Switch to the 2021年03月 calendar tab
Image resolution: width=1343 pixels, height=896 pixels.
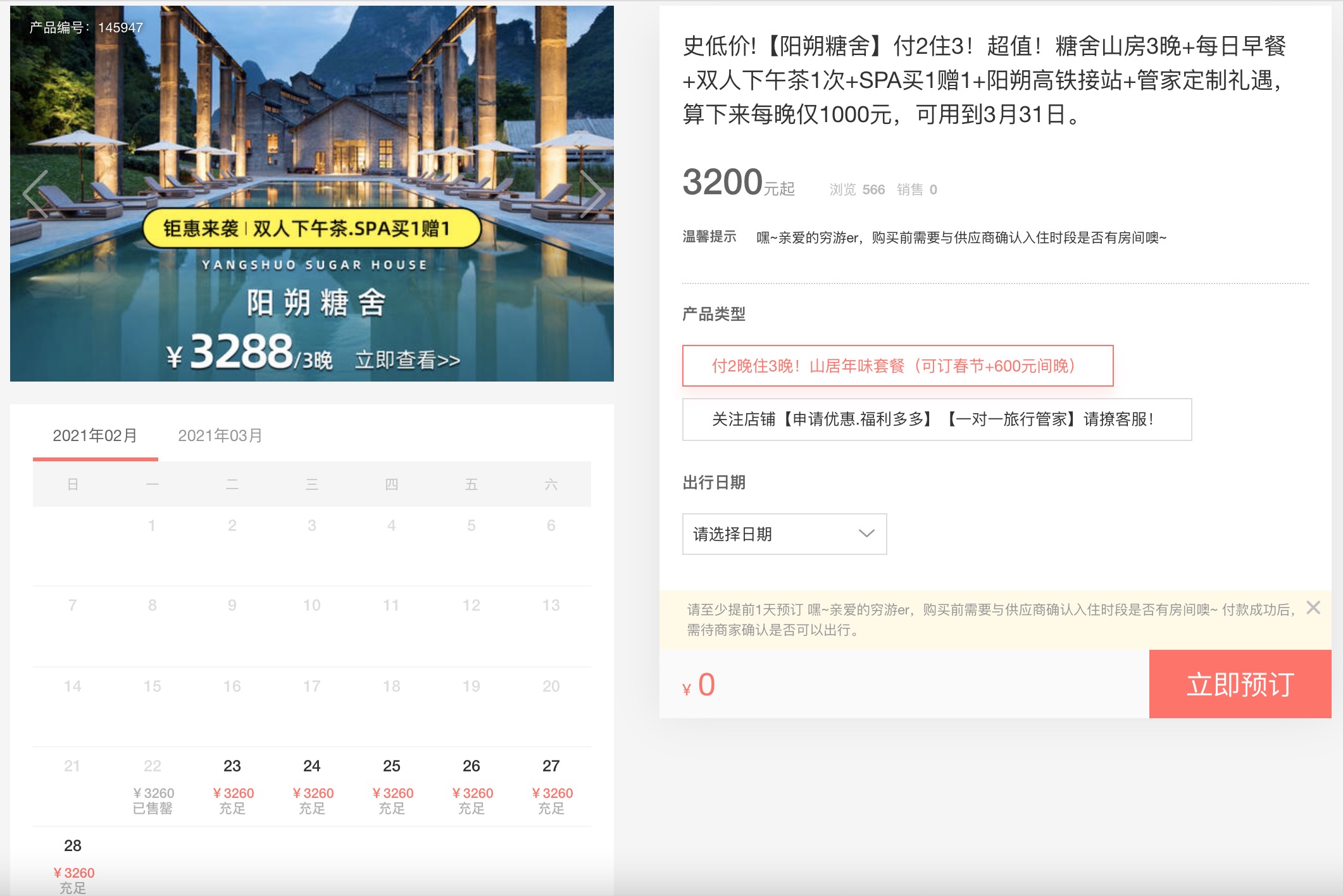pyautogui.click(x=220, y=435)
